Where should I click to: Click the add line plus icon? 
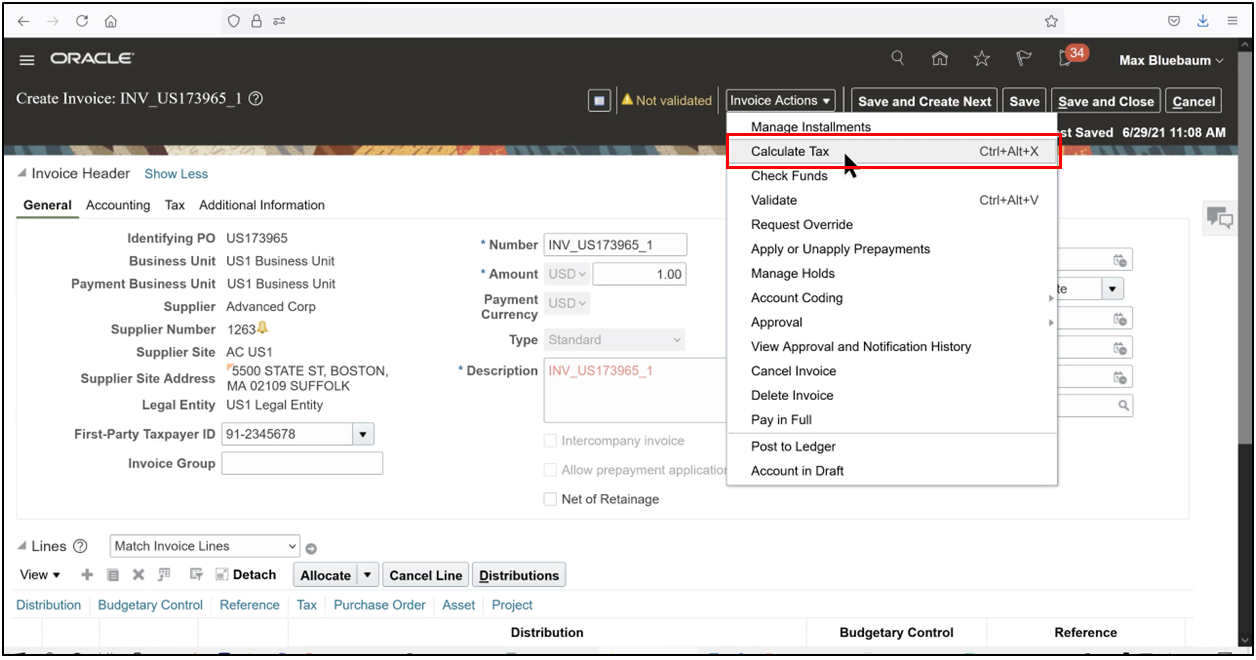(x=87, y=574)
